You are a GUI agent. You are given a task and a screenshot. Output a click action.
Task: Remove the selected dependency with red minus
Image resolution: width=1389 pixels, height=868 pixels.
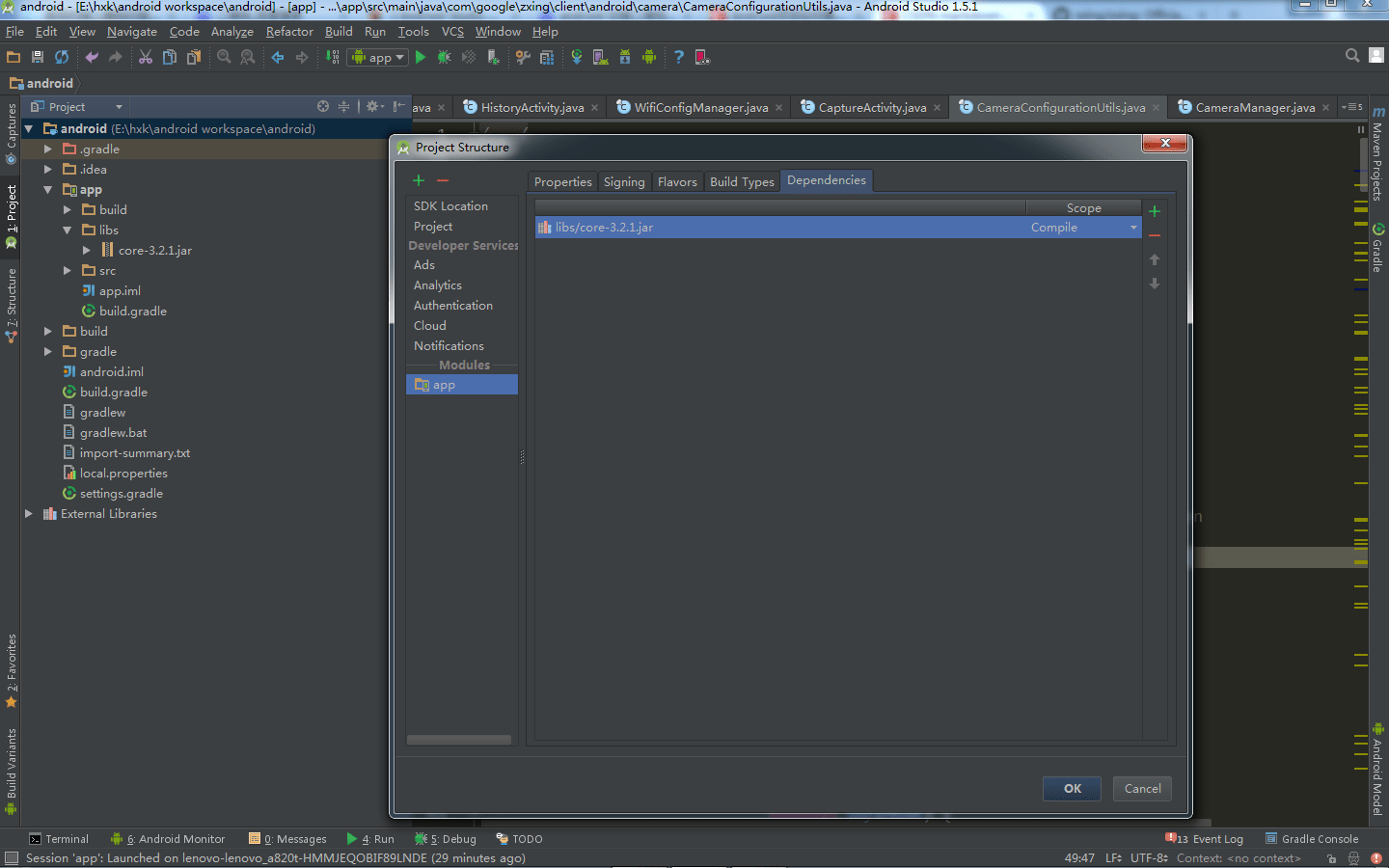pos(1155,233)
